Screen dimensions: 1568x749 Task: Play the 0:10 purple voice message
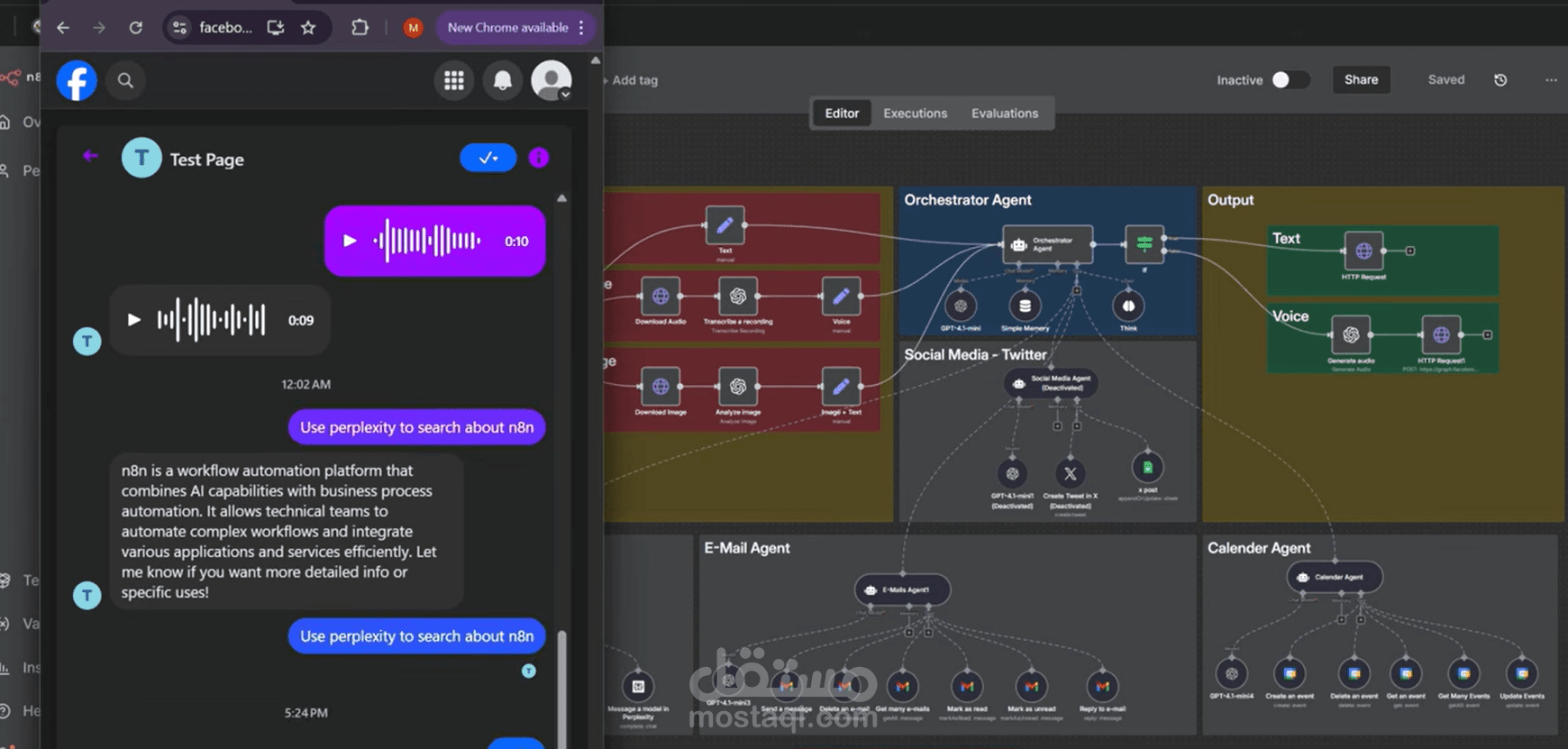(x=351, y=241)
